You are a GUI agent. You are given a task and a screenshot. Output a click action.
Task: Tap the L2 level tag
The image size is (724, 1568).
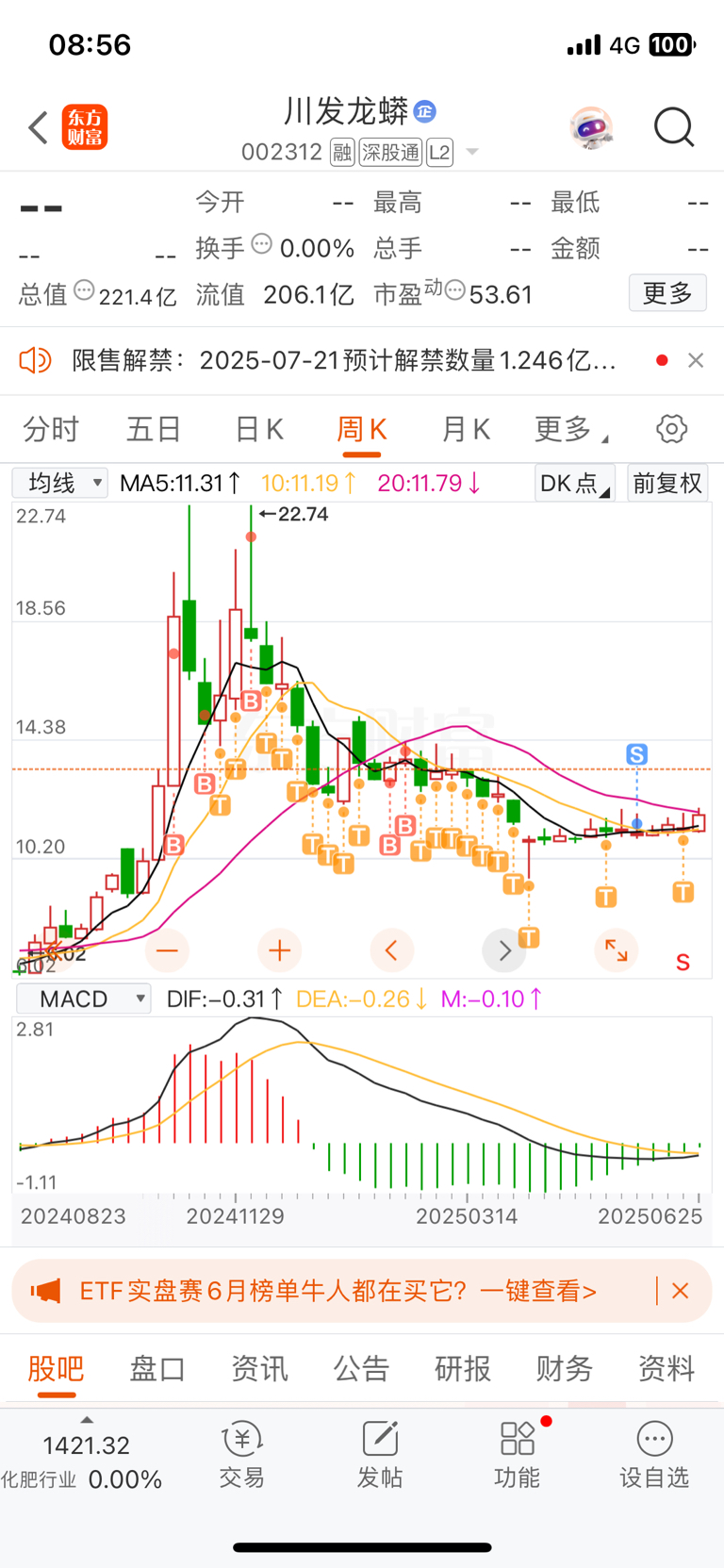[x=439, y=153]
